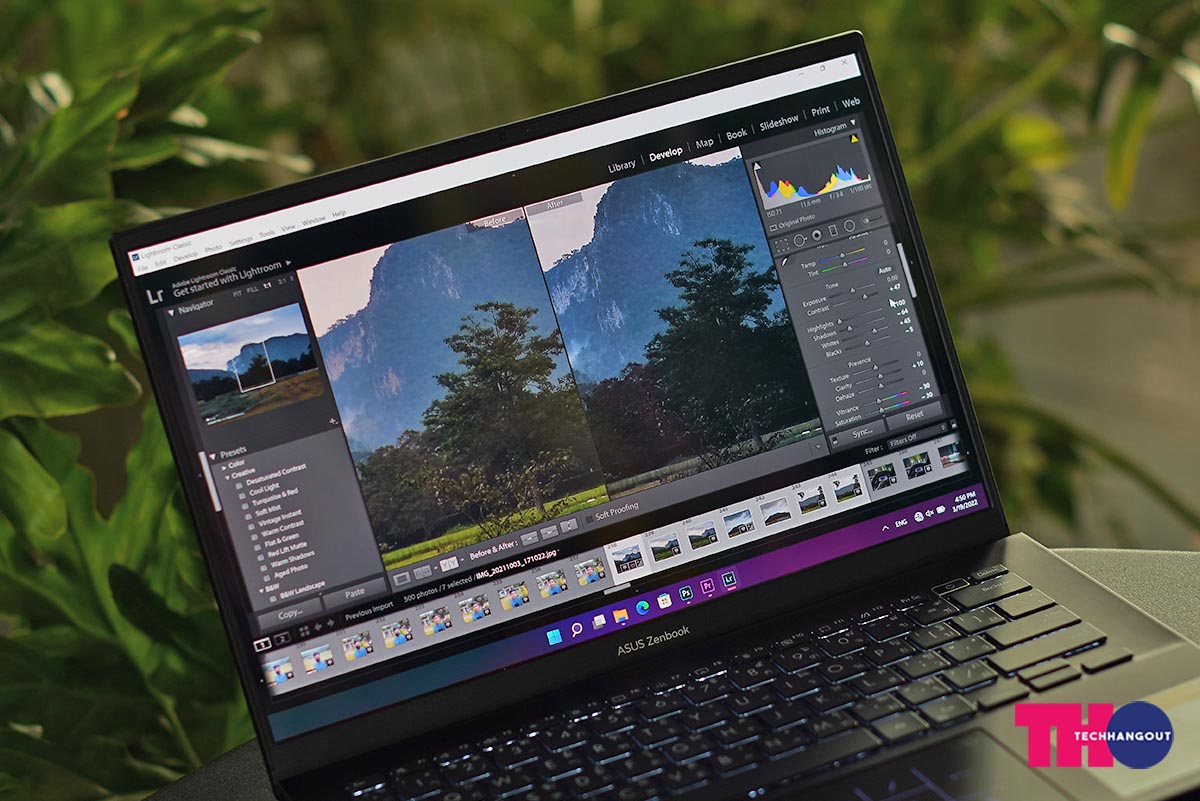Add a new preset with plus icon
The height and width of the screenshot is (801, 1200).
point(333,423)
